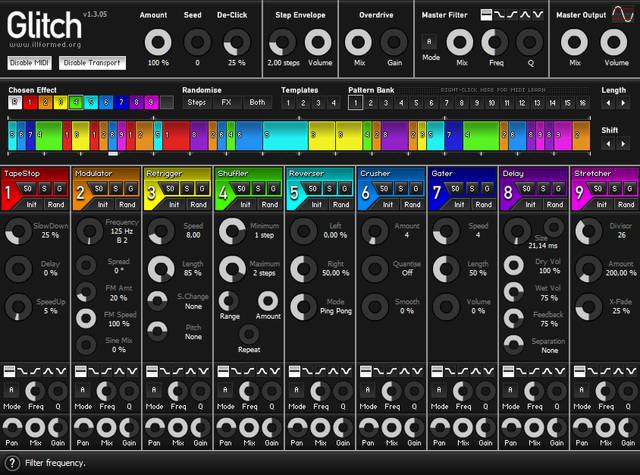Choose magenta effect 9 color swatch
This screenshot has height=475, width=640.
pos(151,102)
